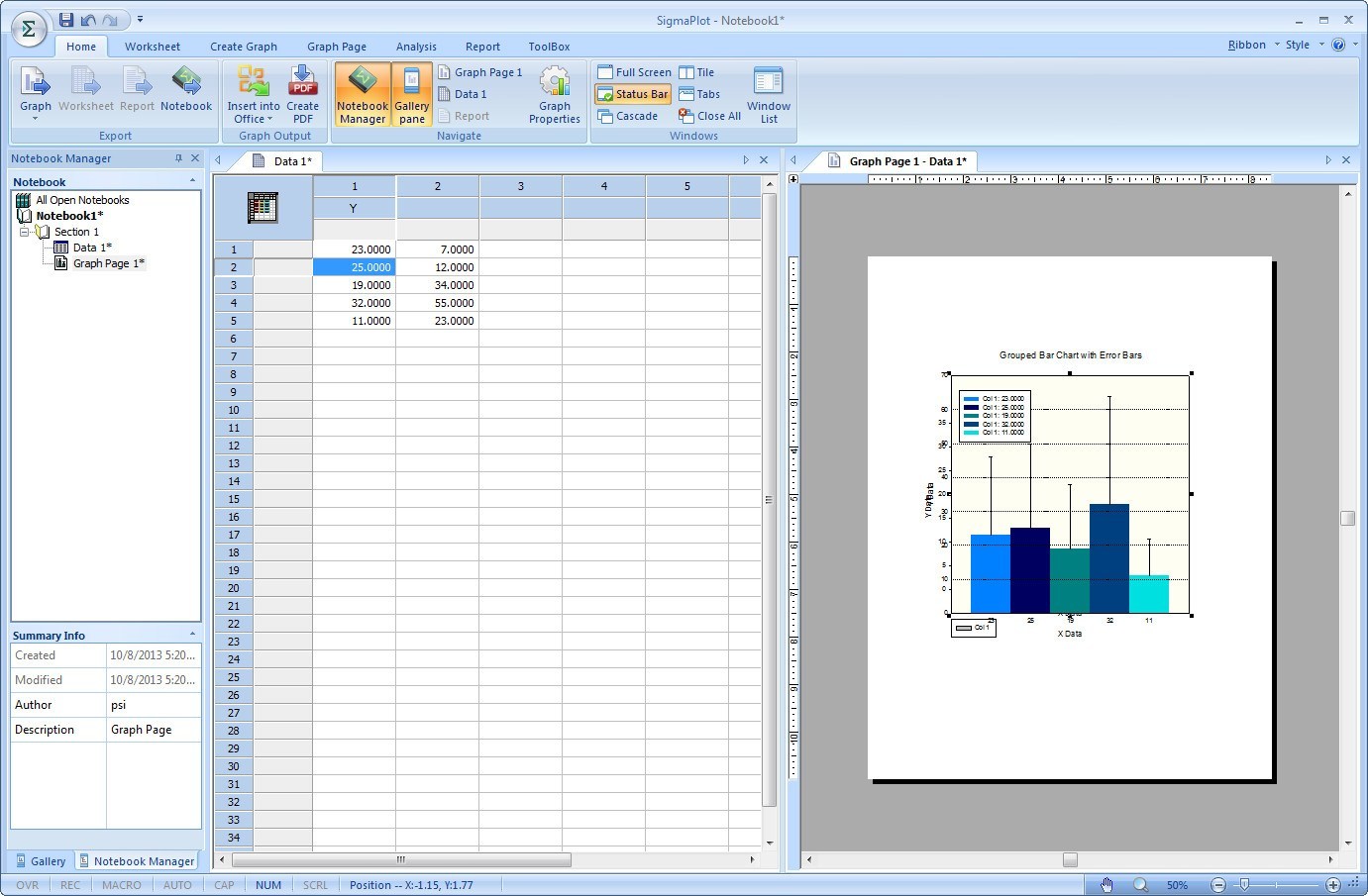Click the zoom slider handle

point(1244,885)
